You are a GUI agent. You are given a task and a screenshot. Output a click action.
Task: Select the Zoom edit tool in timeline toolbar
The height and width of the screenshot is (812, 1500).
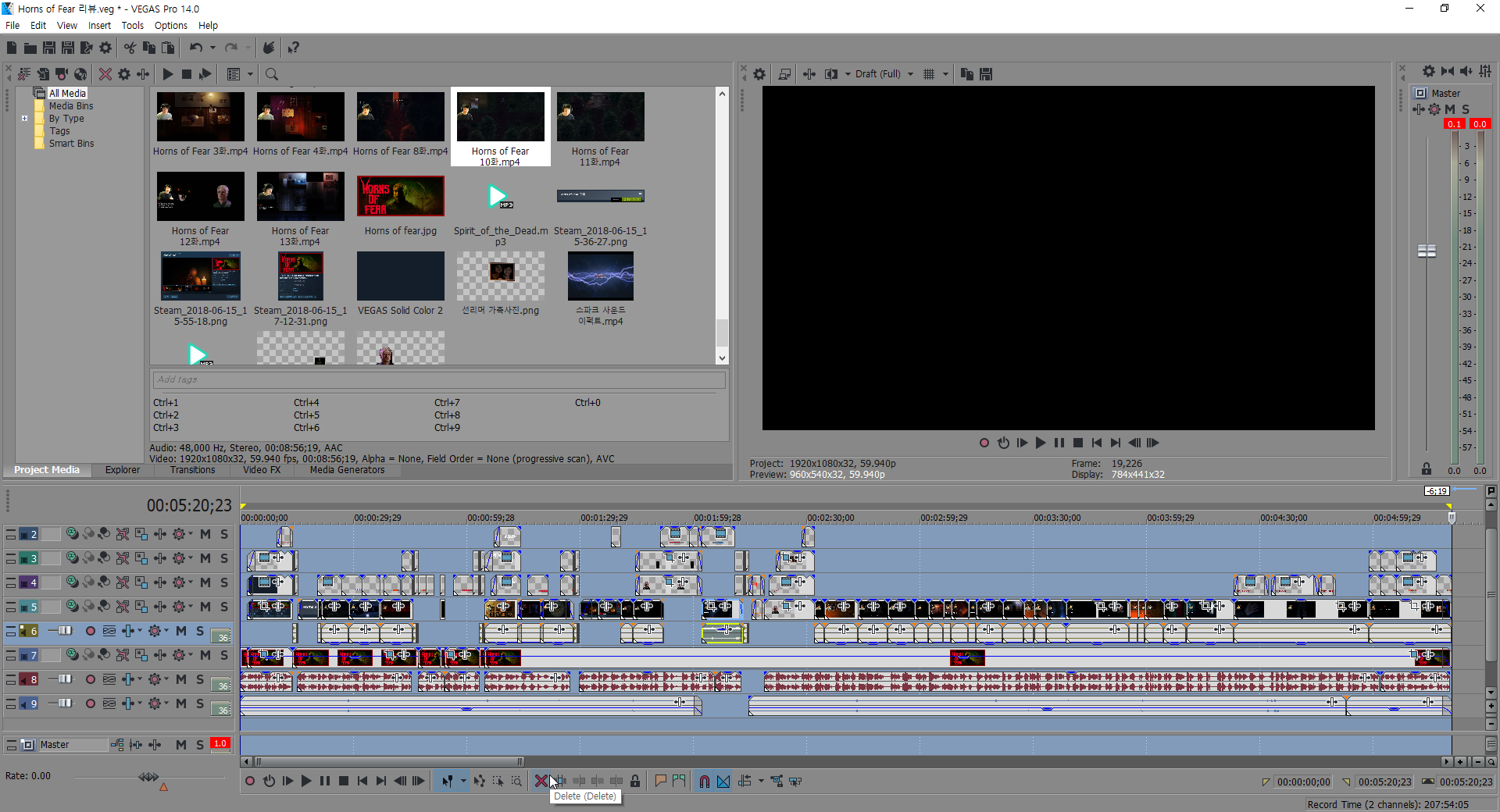tap(516, 781)
